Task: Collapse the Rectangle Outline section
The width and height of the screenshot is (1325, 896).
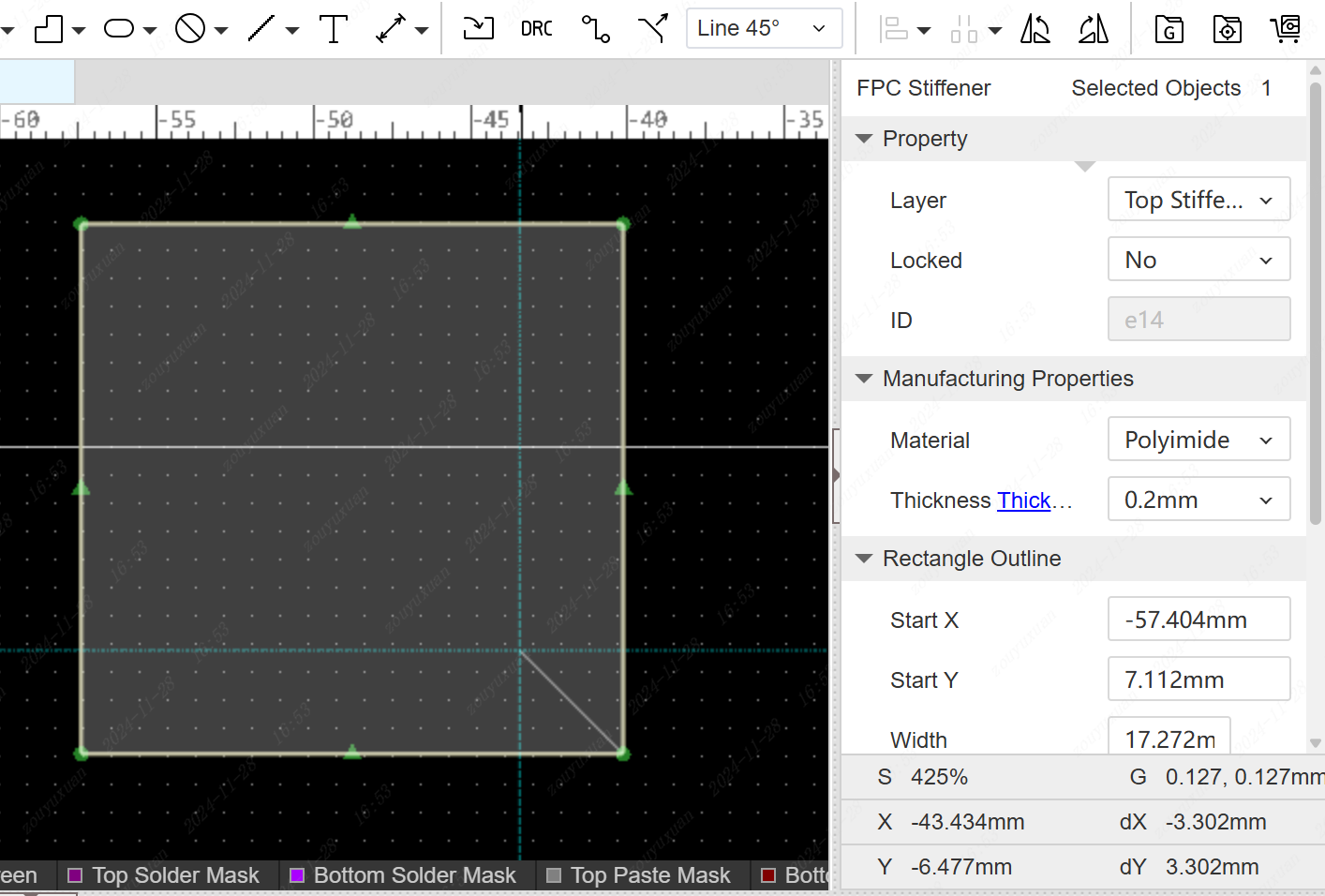Action: 864,559
